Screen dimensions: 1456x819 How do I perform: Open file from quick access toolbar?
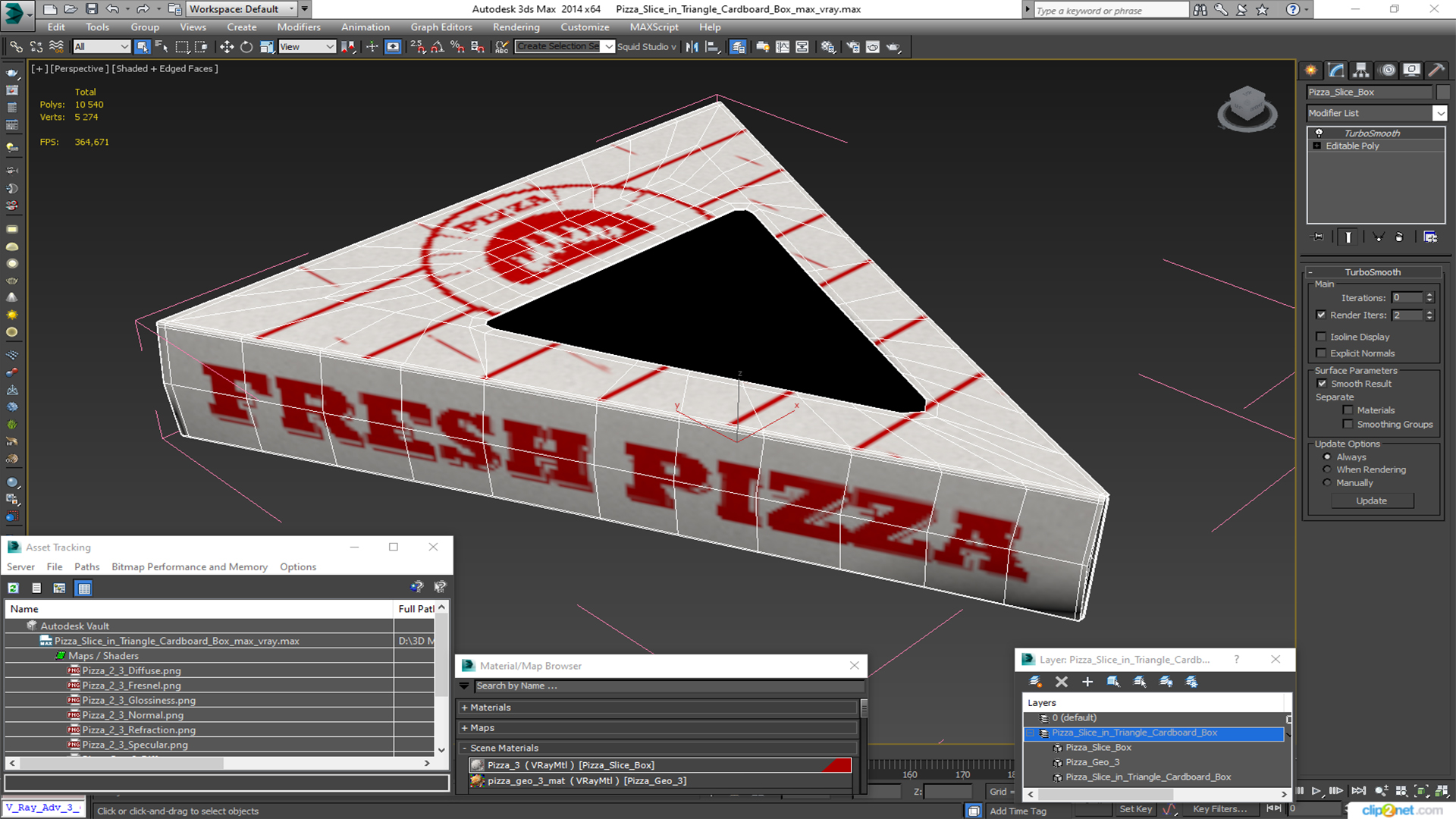click(x=71, y=9)
